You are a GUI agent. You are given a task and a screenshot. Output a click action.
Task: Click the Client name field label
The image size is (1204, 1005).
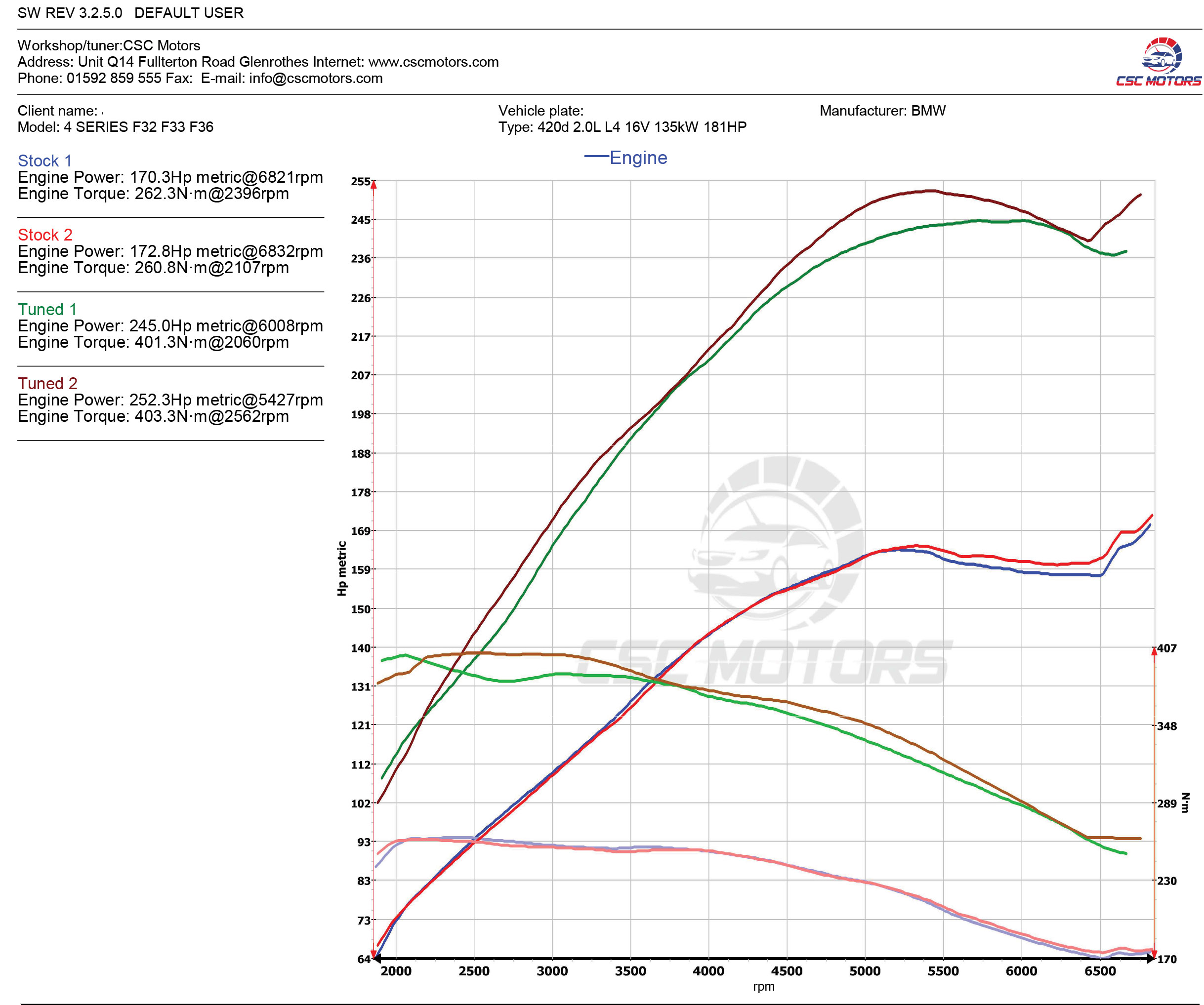pyautogui.click(x=57, y=111)
